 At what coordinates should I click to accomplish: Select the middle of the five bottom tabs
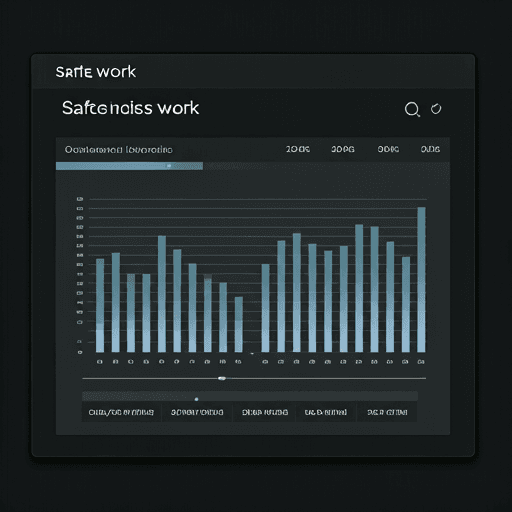click(x=265, y=412)
